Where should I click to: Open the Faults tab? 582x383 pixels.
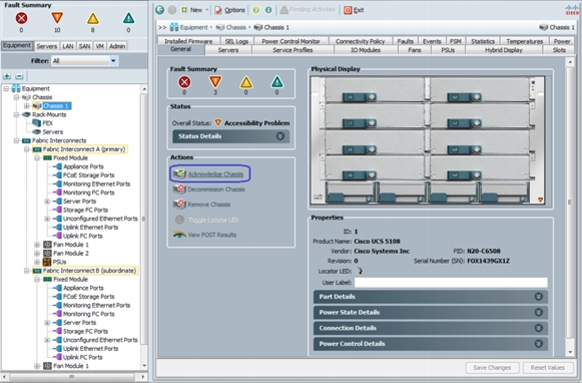point(405,41)
